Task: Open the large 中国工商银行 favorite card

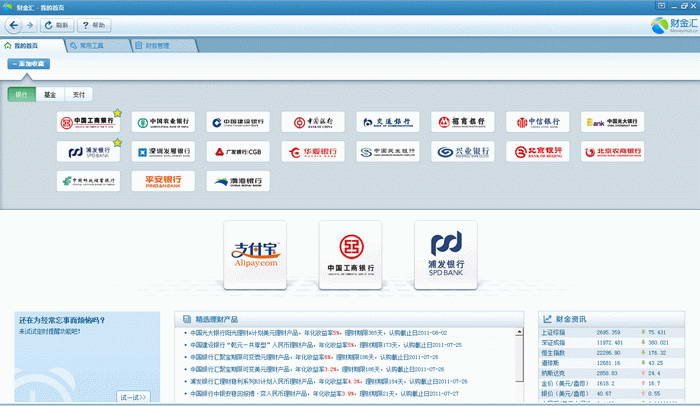Action: (350, 255)
